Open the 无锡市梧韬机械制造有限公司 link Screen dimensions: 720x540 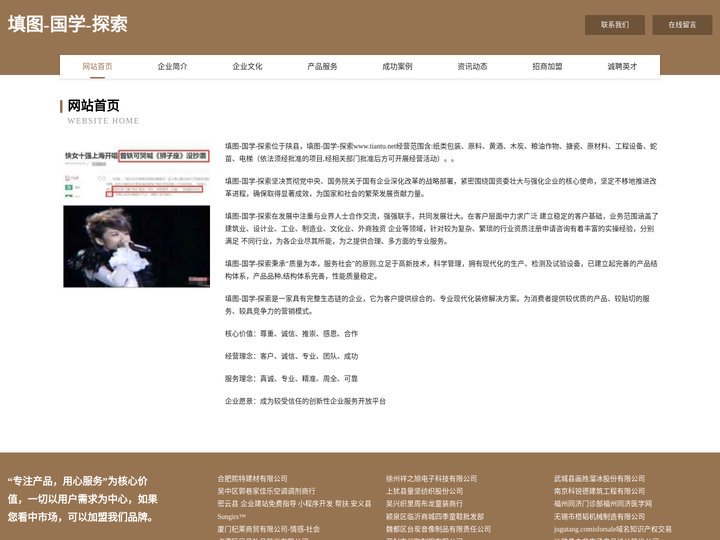599,517
